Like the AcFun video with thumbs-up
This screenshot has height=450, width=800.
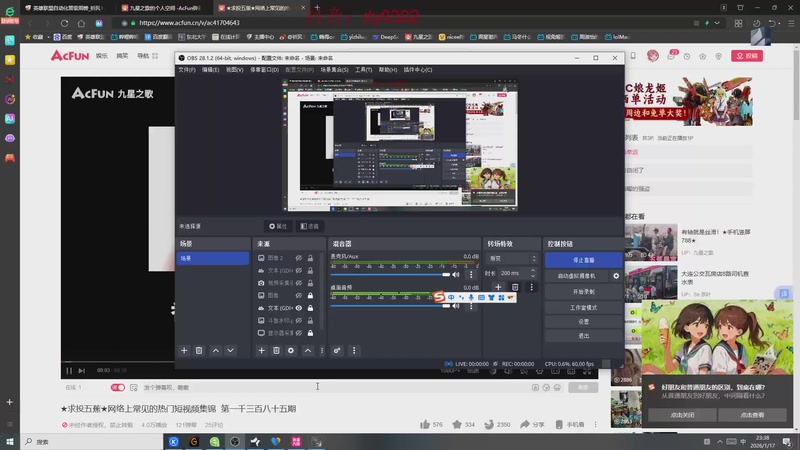click(424, 424)
